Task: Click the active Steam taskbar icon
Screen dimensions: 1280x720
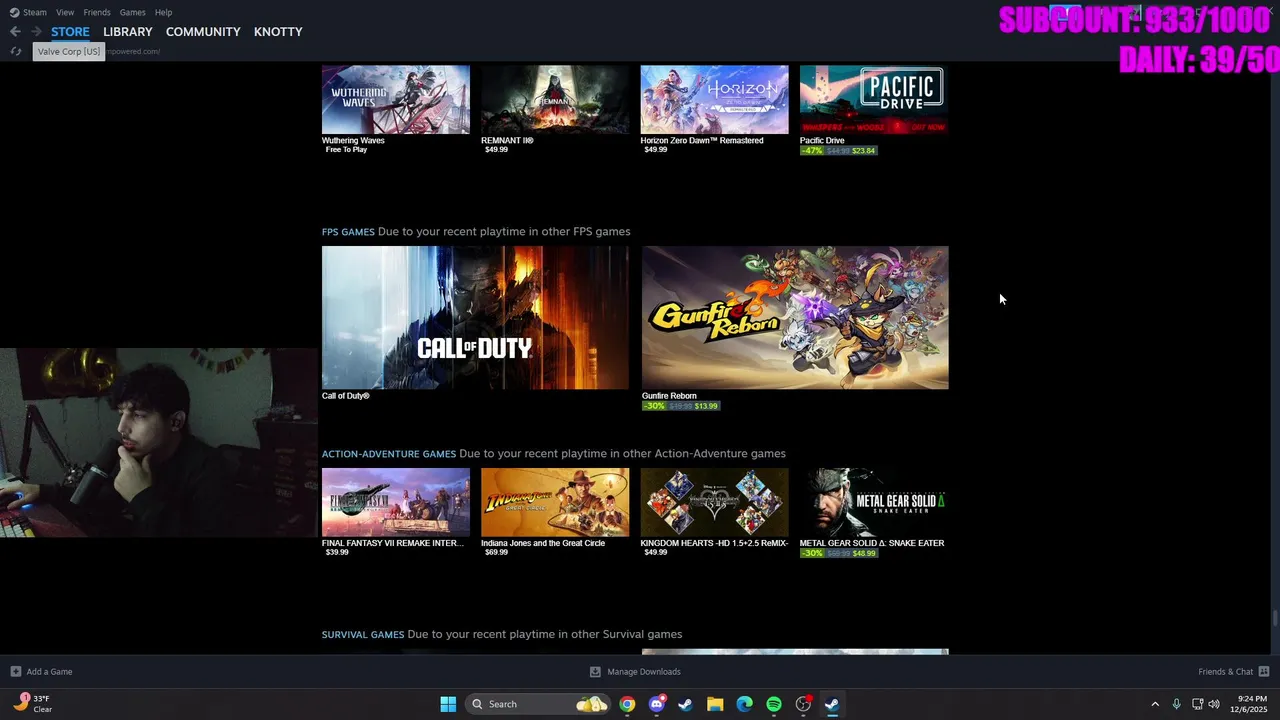Action: click(x=832, y=704)
